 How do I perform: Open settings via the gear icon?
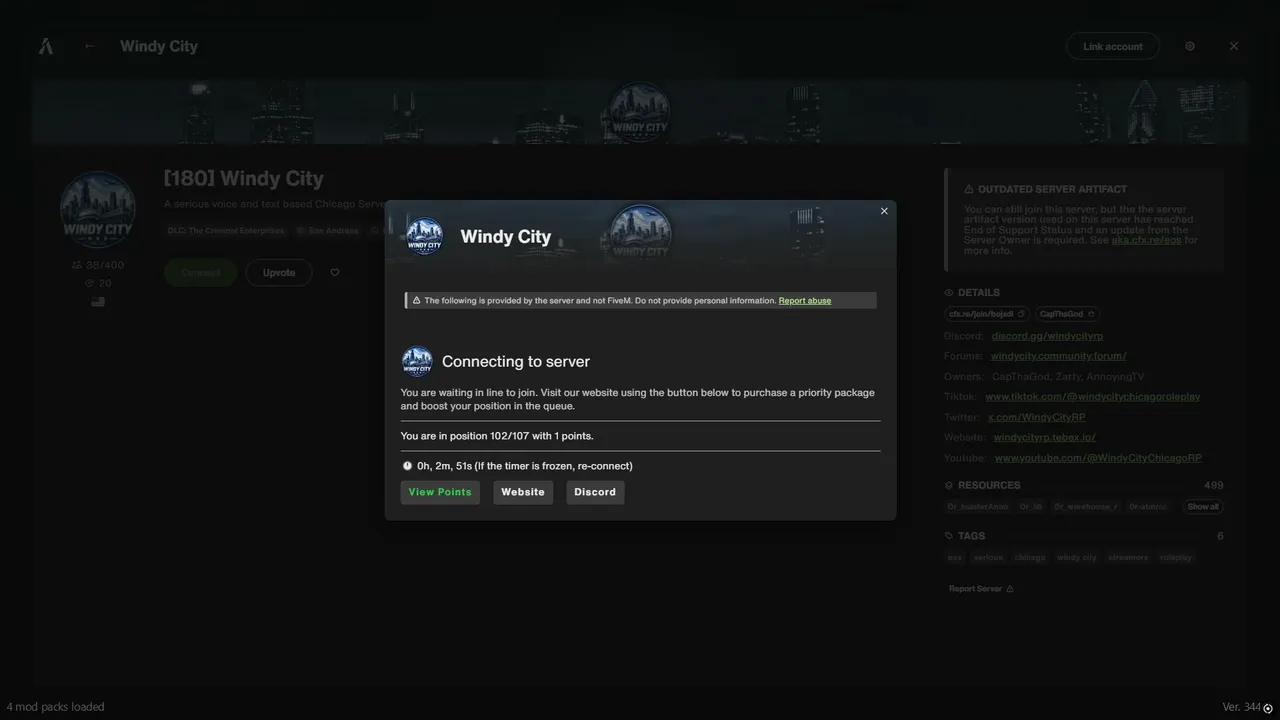pyautogui.click(x=1190, y=46)
